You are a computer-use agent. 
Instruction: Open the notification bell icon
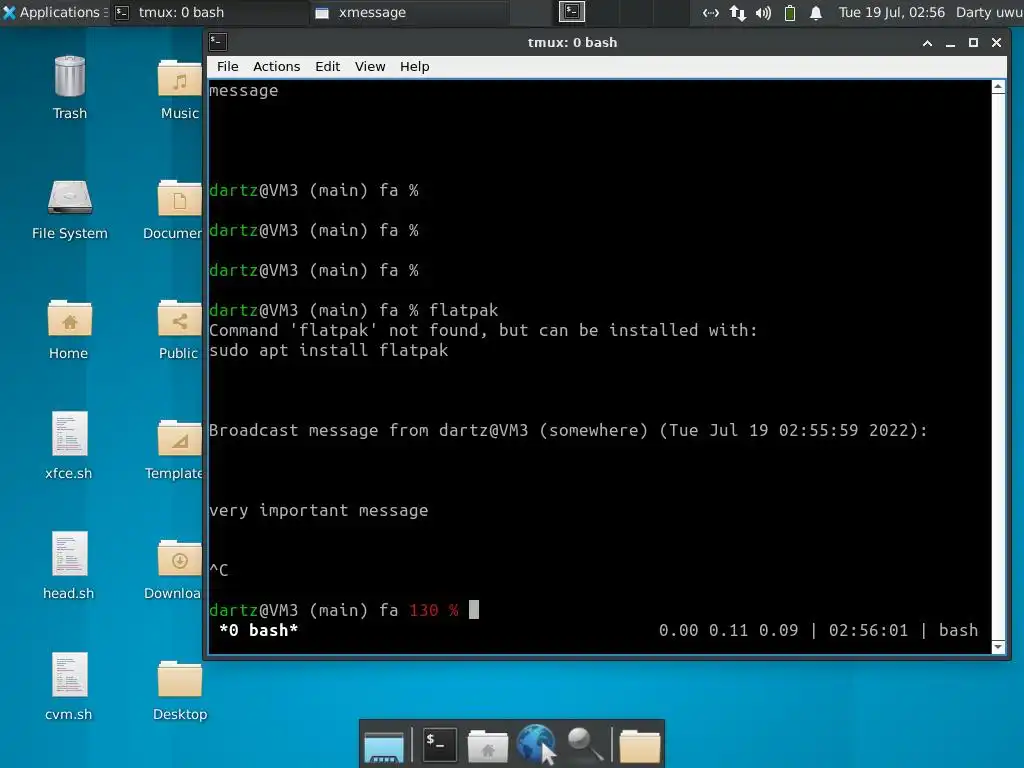816,12
